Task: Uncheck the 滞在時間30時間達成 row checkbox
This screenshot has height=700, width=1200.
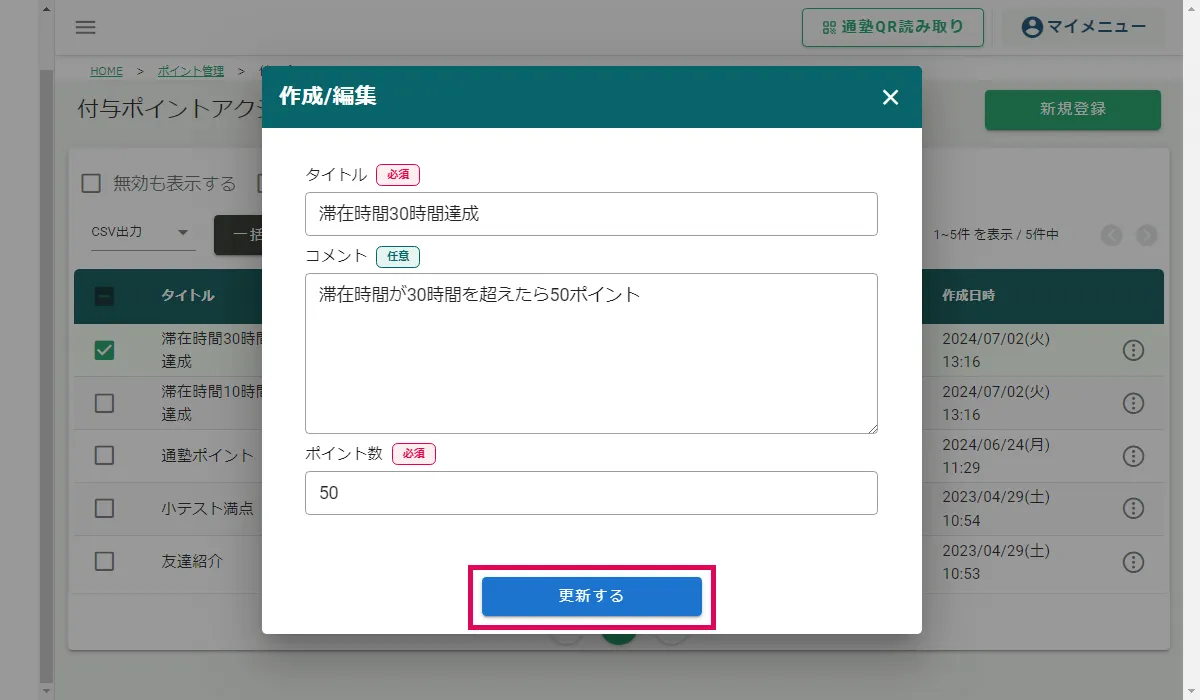Action: click(104, 350)
